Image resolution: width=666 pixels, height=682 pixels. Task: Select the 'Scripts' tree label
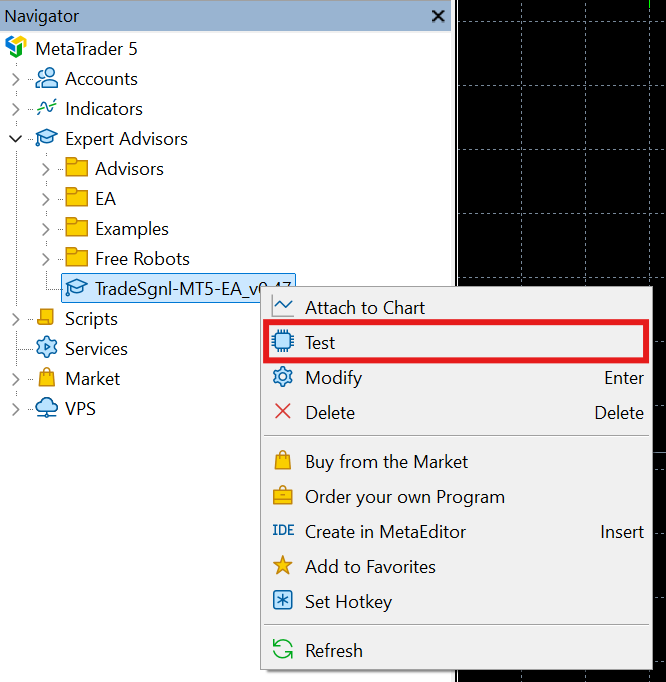point(91,319)
